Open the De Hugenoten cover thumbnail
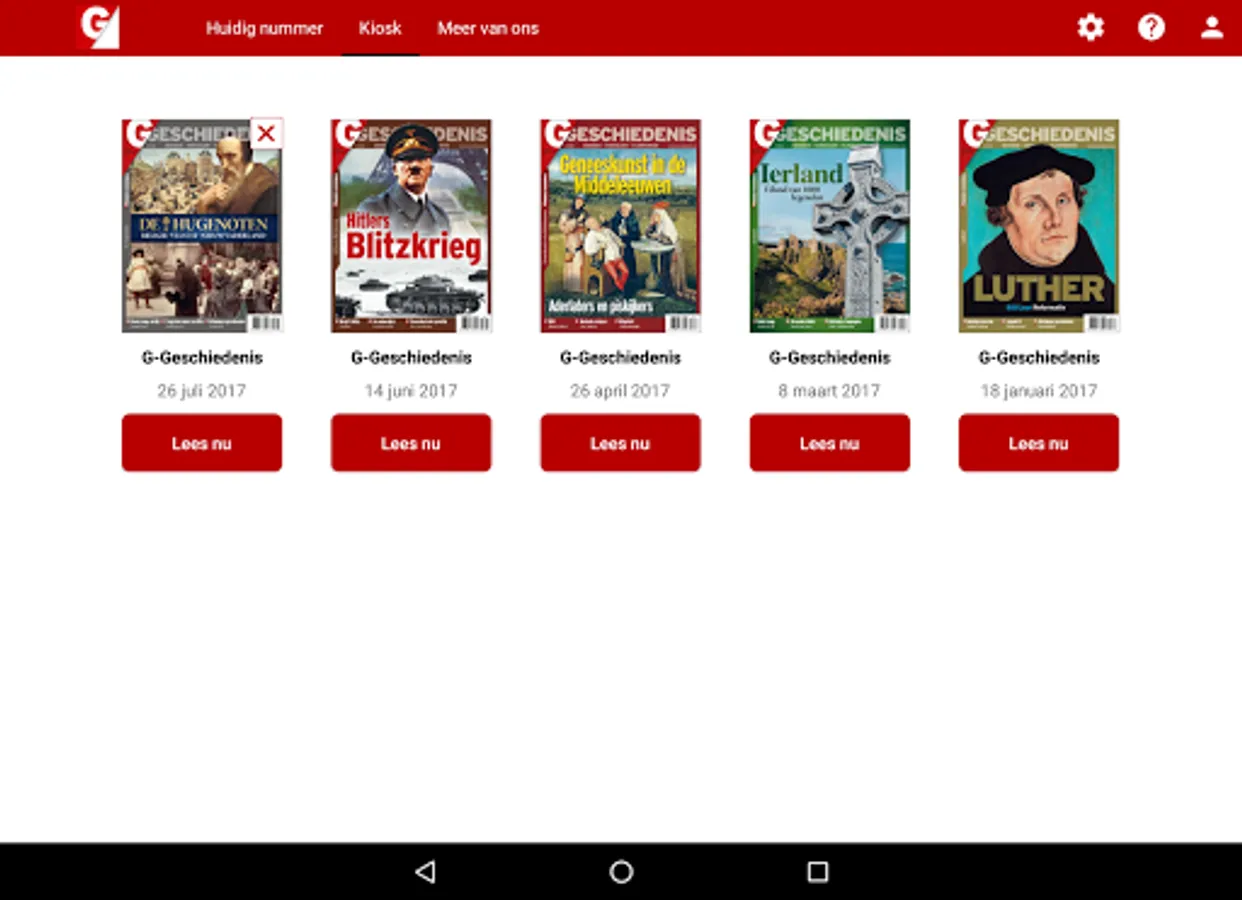The height and width of the screenshot is (900, 1242). (202, 226)
